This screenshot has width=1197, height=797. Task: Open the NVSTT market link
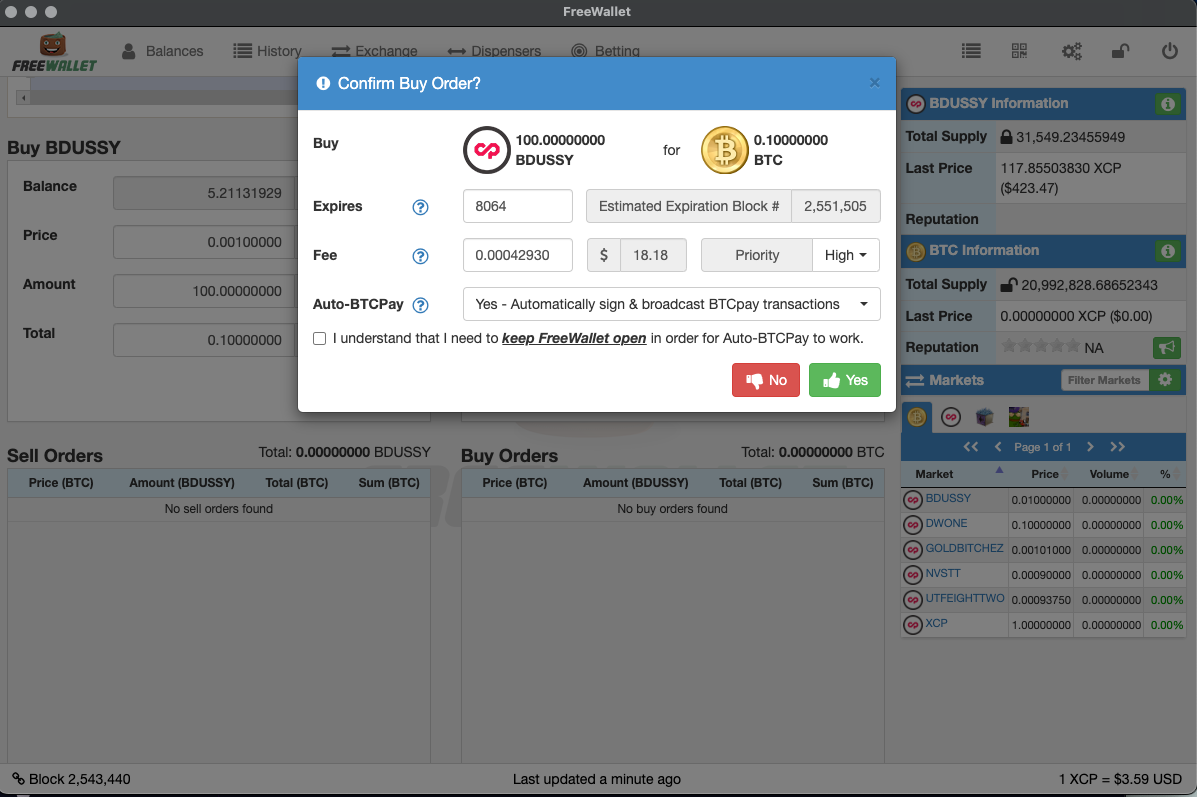click(x=943, y=573)
